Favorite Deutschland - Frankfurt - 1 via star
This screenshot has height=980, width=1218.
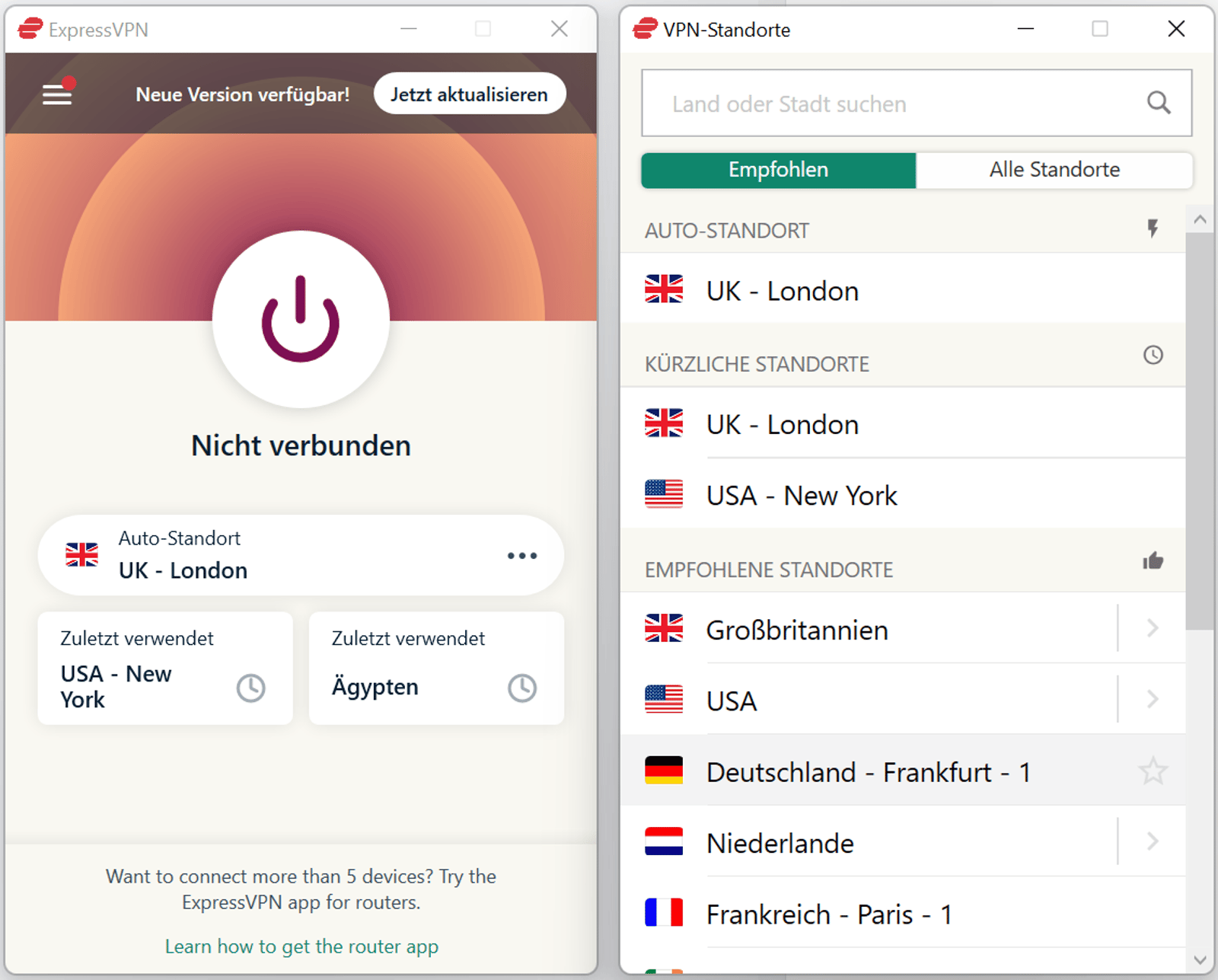click(x=1154, y=771)
